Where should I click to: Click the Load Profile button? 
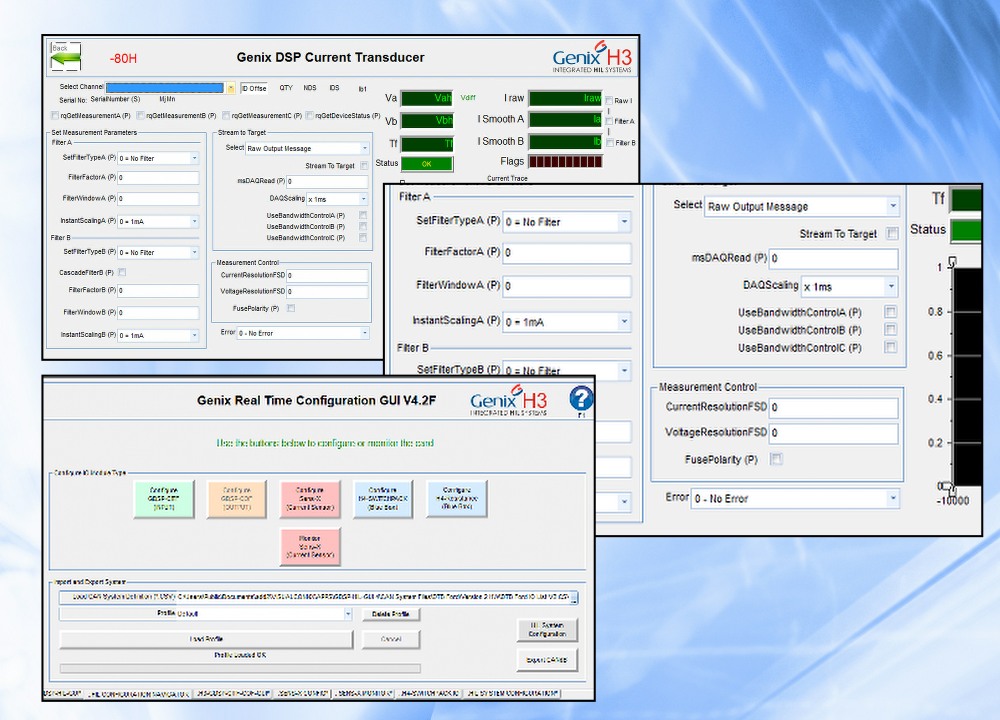[x=206, y=639]
